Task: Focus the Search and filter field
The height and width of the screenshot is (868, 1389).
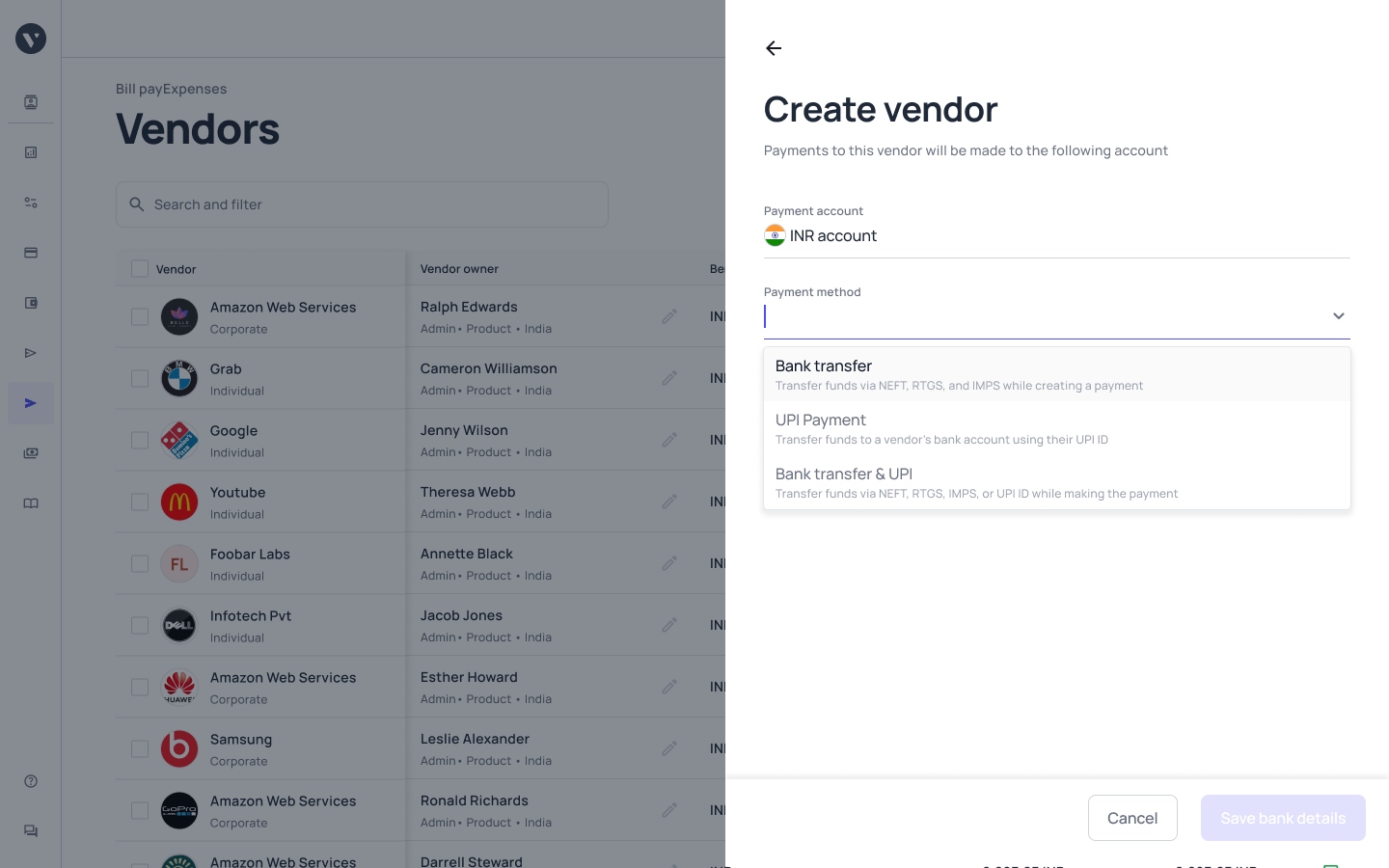Action: 362,204
